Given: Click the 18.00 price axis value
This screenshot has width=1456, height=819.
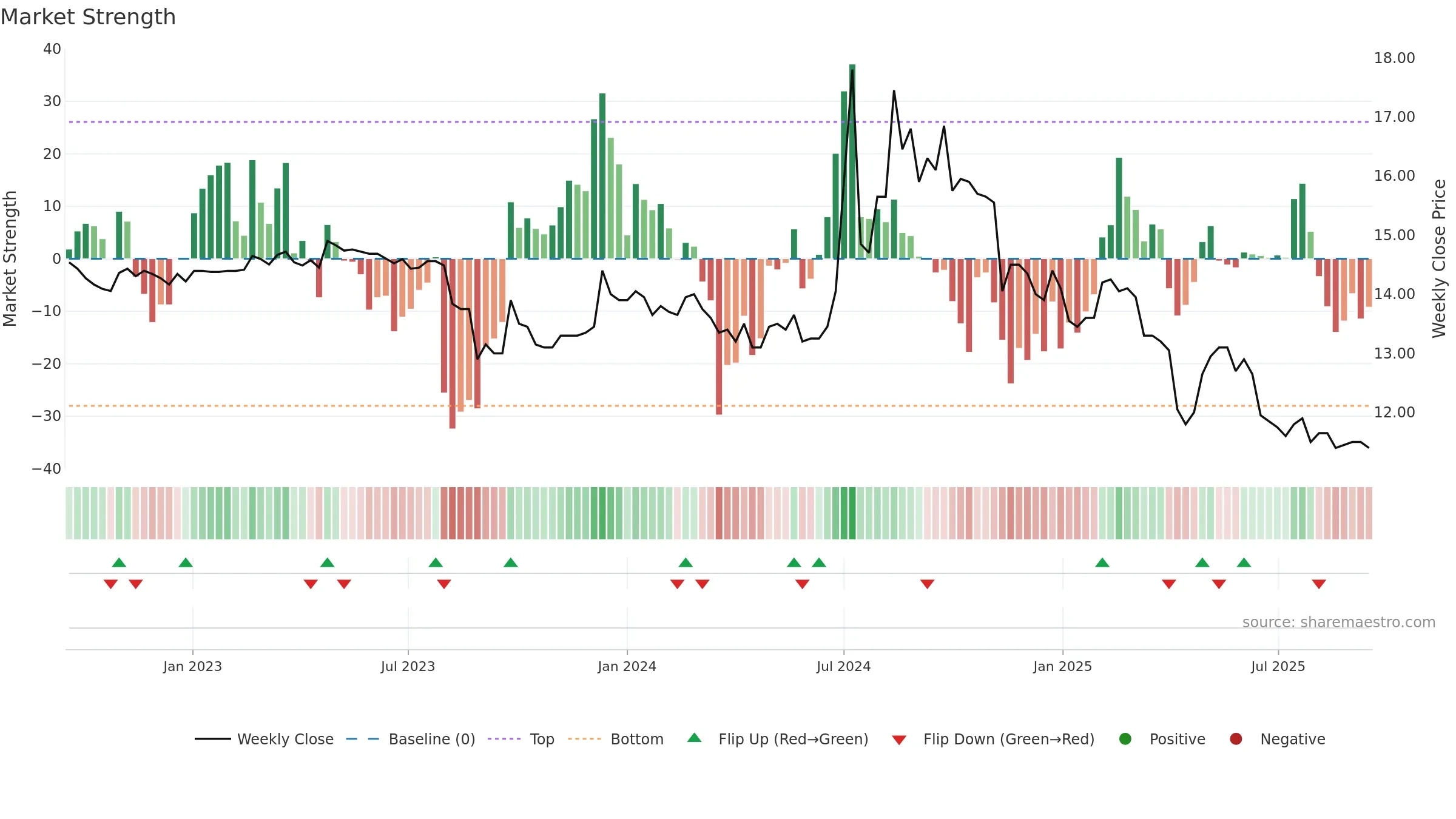Looking at the screenshot, I should (x=1394, y=58).
